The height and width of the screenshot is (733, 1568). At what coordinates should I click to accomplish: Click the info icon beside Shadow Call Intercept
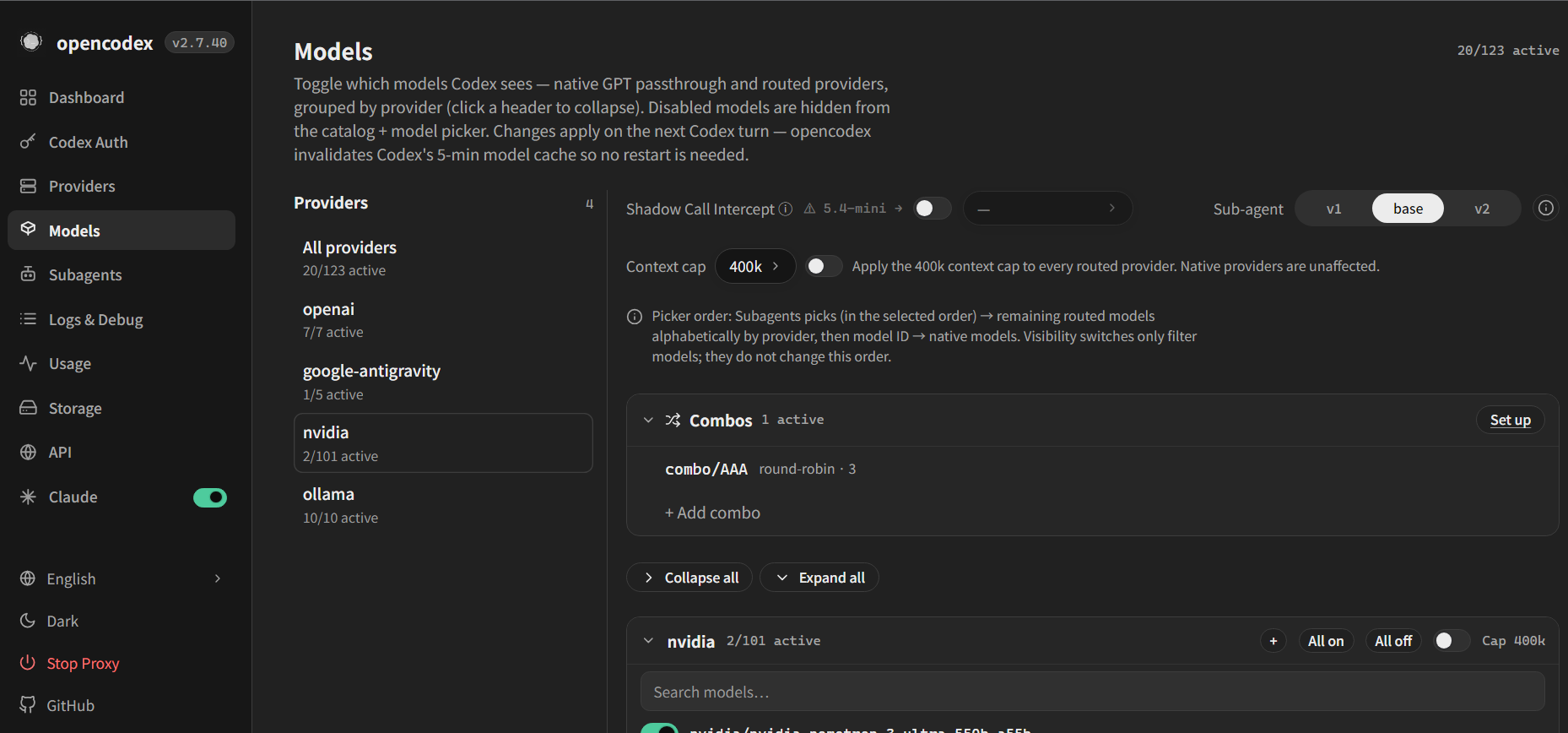tap(786, 209)
